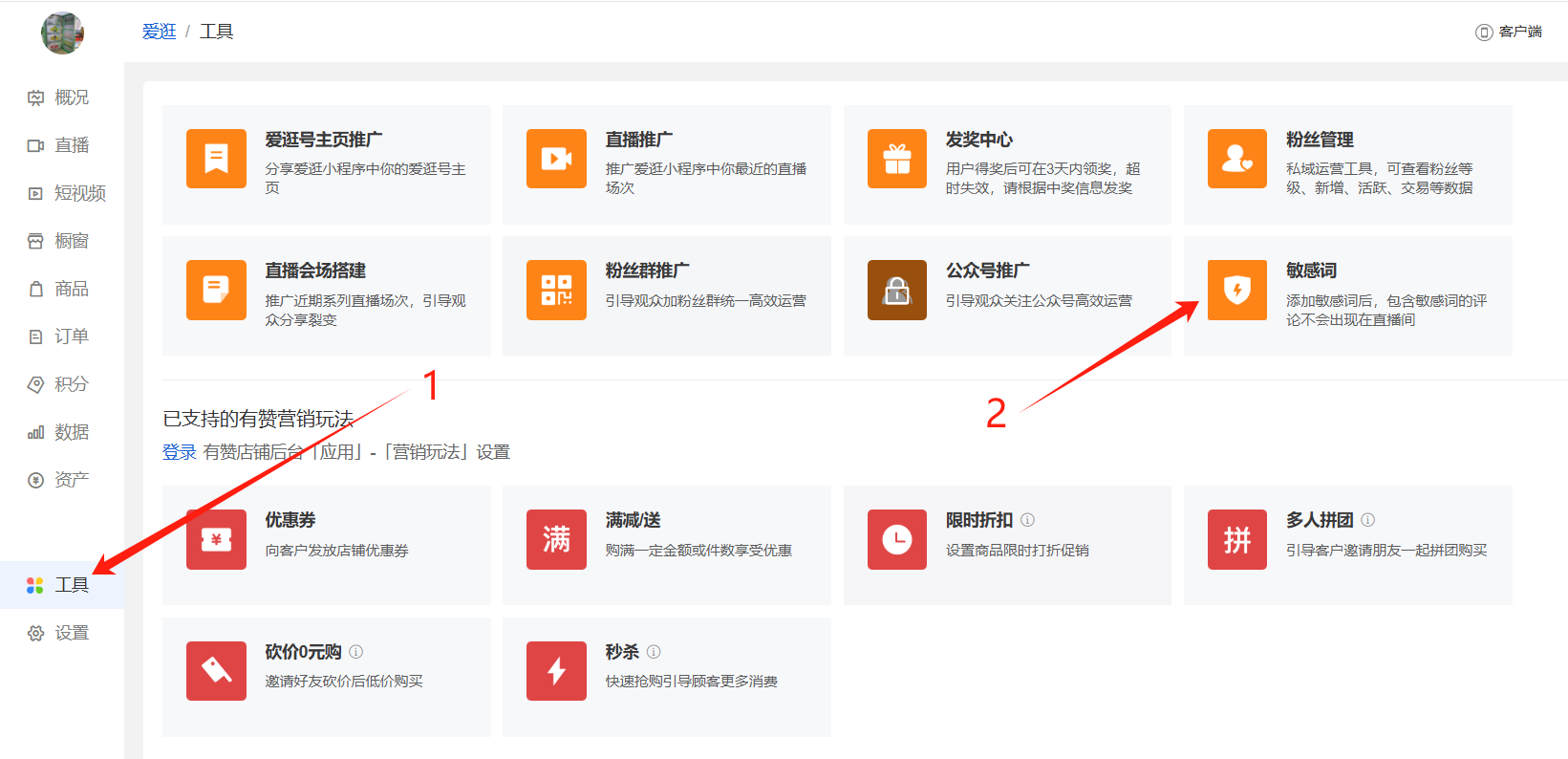Open 直播 in the sidebar
Viewport: 1568px width, 759px height.
[72, 145]
